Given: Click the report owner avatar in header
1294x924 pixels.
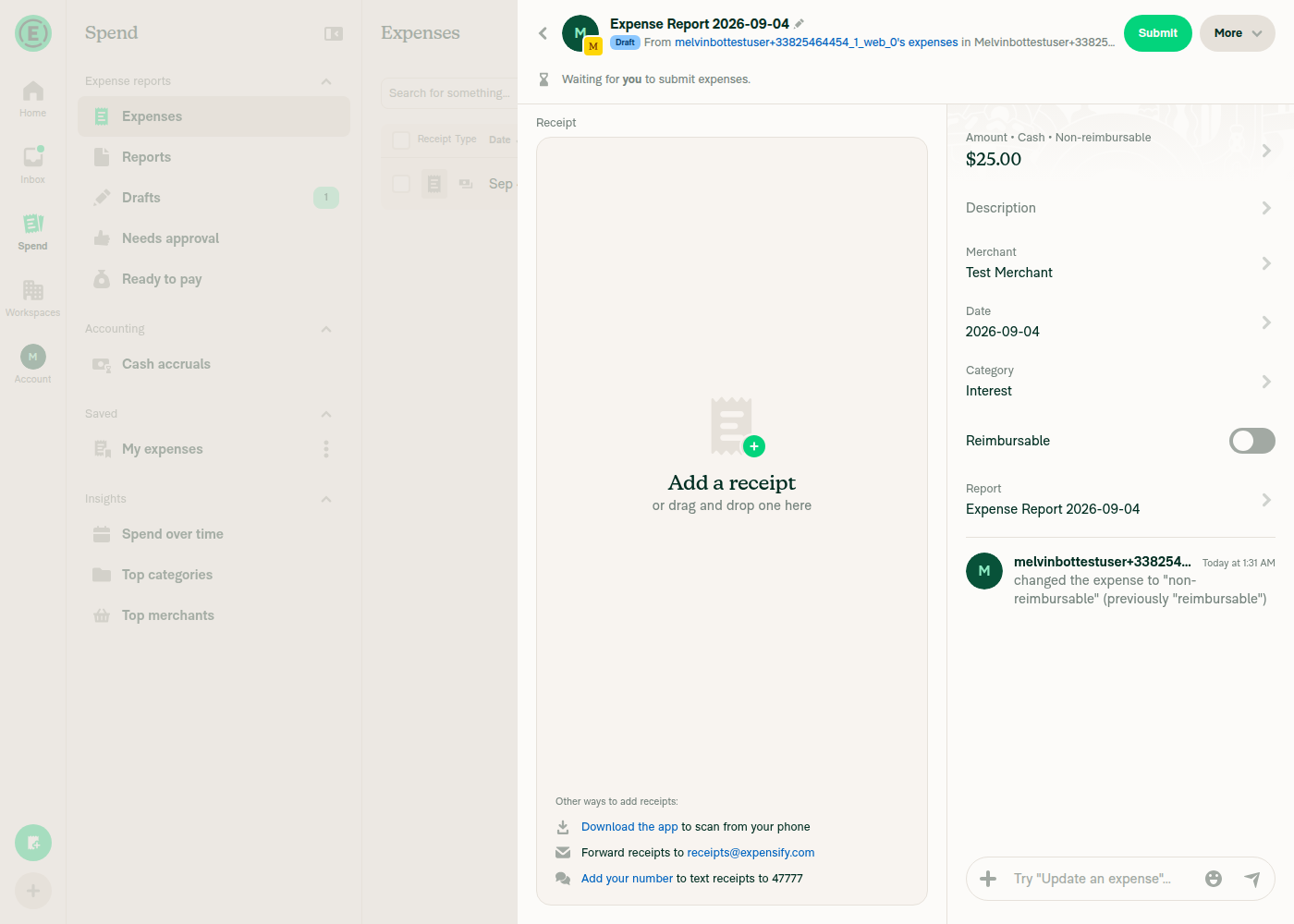Looking at the screenshot, I should point(580,33).
